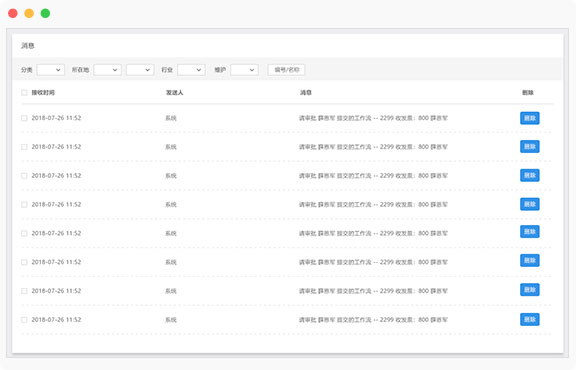Delete the first message with blue 删除 button

530,118
